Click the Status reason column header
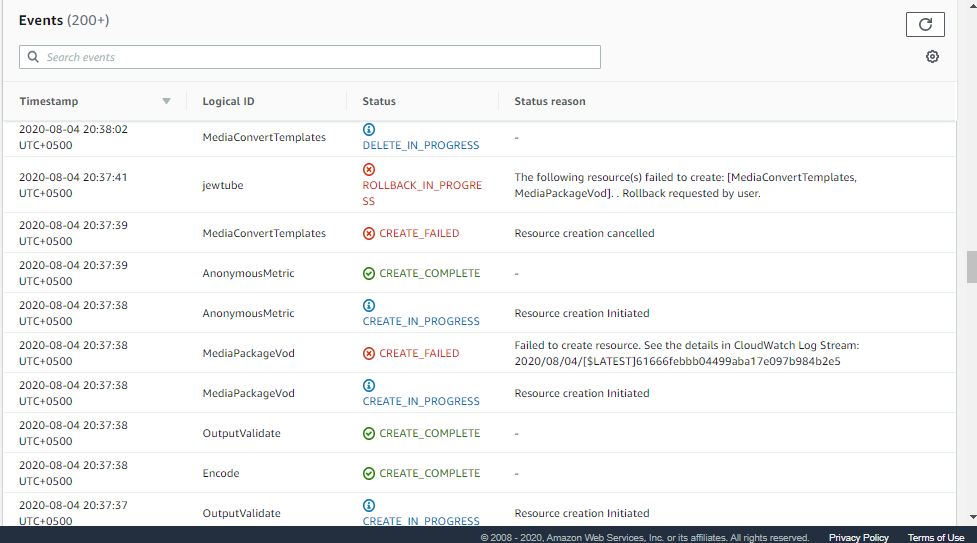977x543 pixels. [x=550, y=101]
